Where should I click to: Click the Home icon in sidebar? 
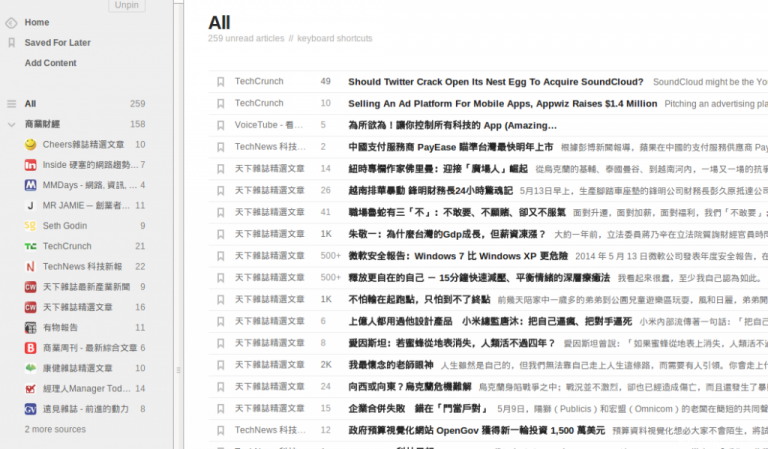[11, 23]
